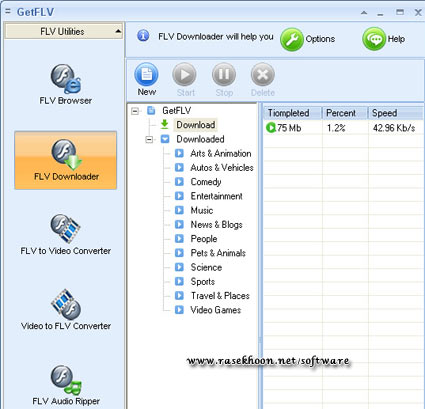Select the Downloaded folder in tree

click(x=200, y=139)
